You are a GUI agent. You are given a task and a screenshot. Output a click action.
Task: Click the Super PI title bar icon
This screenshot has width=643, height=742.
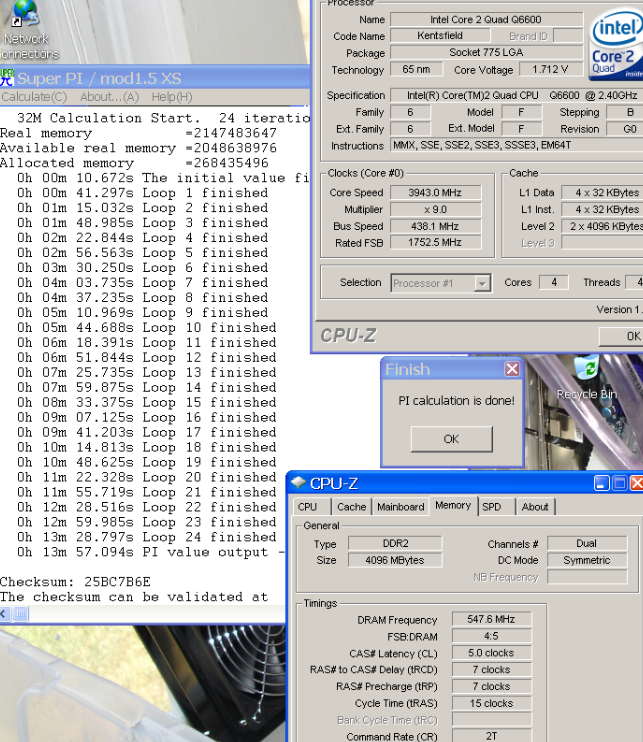[x=7, y=78]
